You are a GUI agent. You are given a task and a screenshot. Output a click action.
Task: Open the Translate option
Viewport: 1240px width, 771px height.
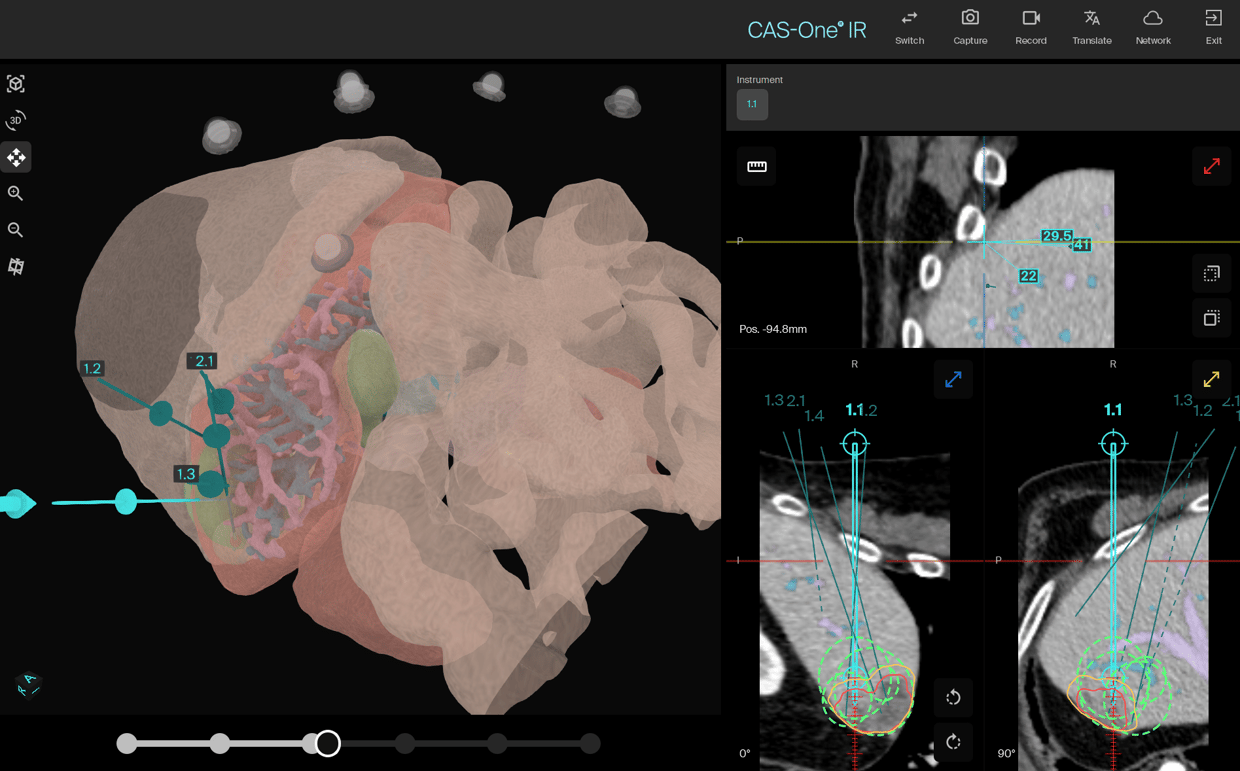(1091, 27)
